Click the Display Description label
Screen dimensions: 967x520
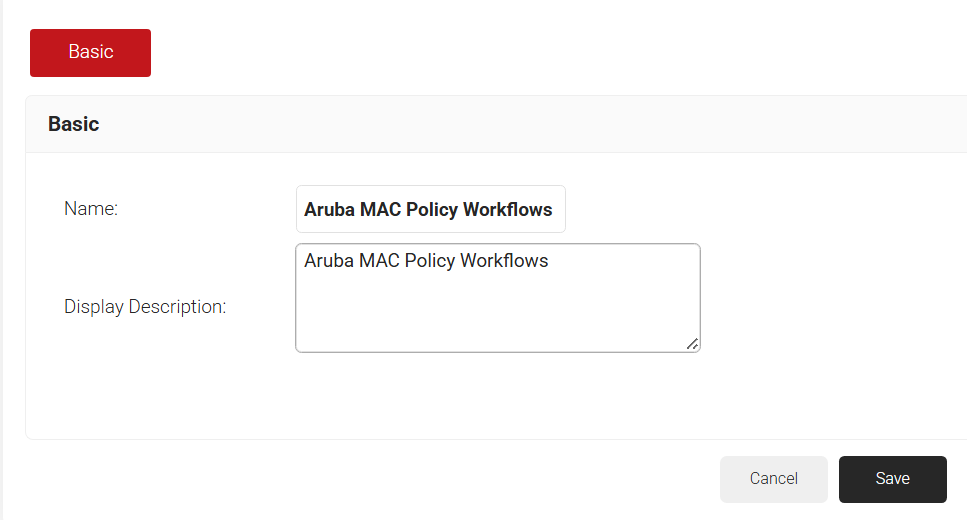(145, 307)
